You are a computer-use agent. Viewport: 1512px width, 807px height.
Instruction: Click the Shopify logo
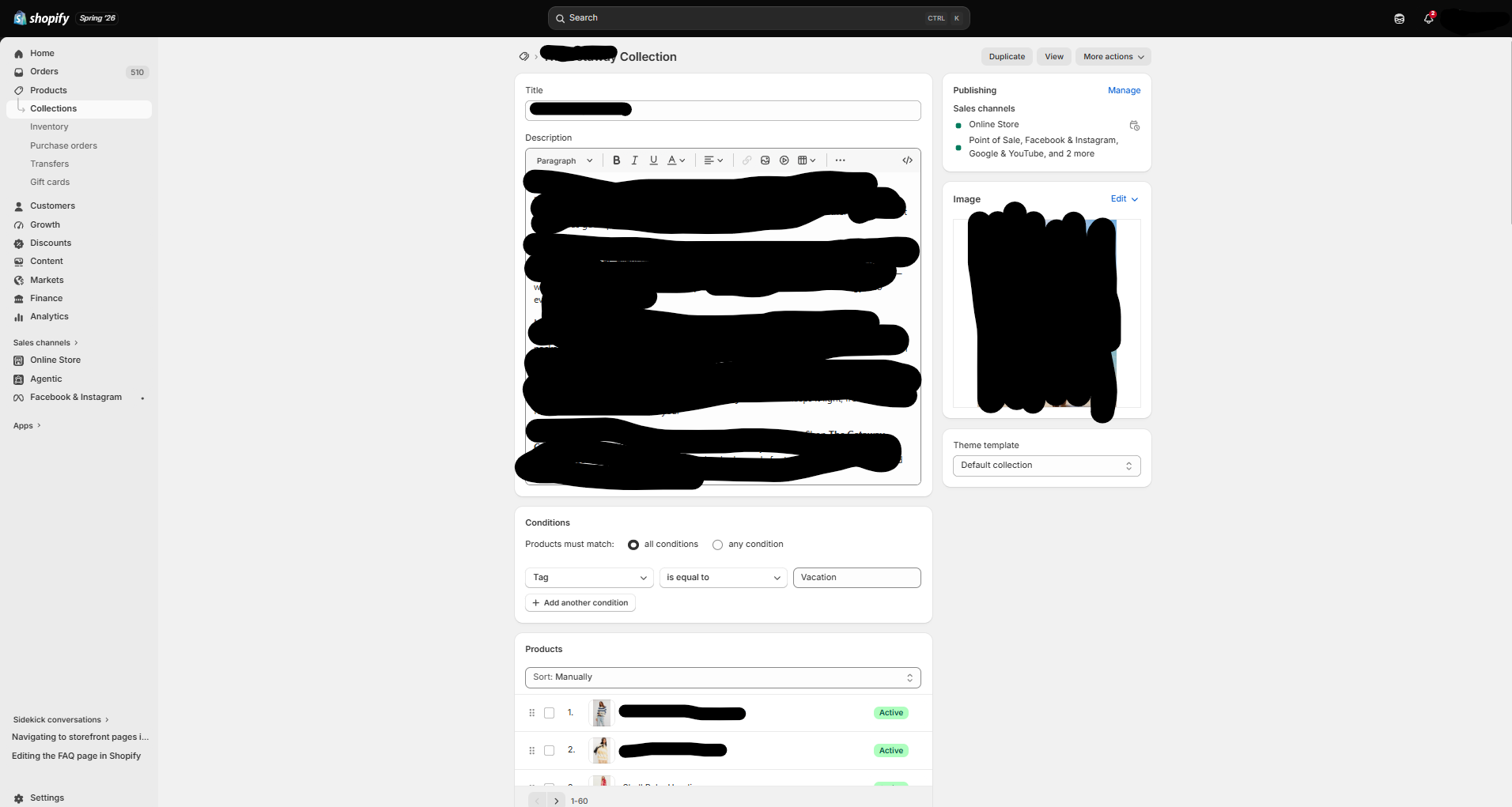[x=42, y=18]
